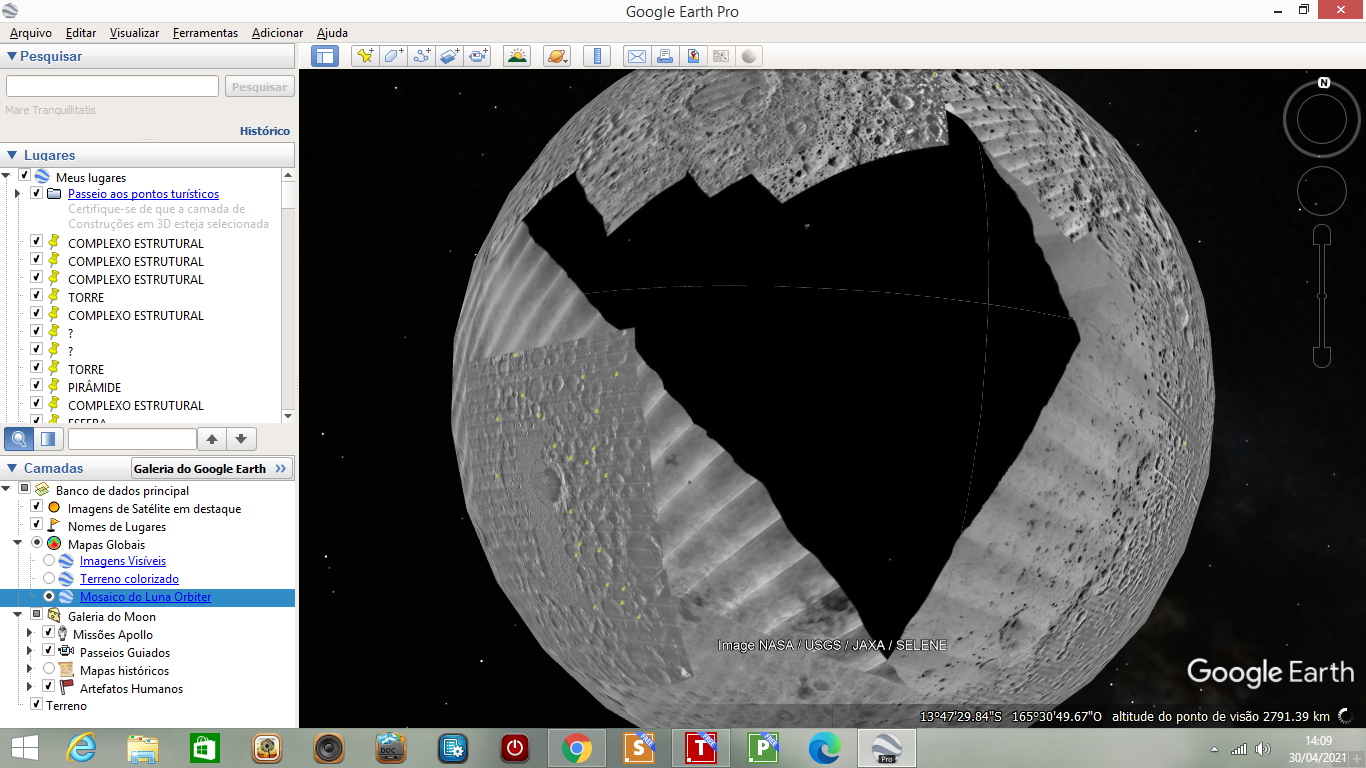Email the current view
Screen dimensions: 1366x768
pyautogui.click(x=636, y=56)
